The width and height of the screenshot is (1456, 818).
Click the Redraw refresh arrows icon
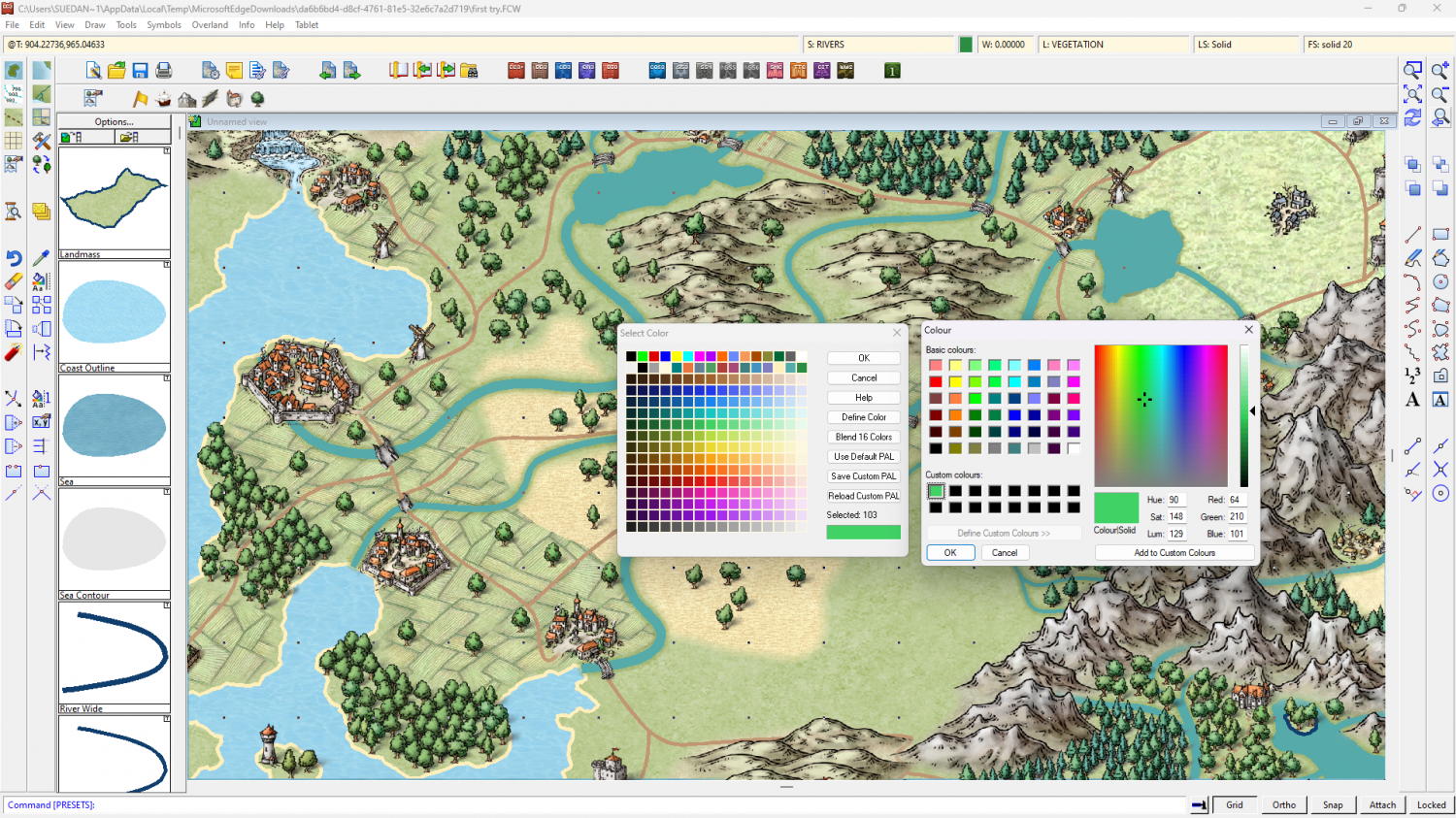[x=1412, y=117]
